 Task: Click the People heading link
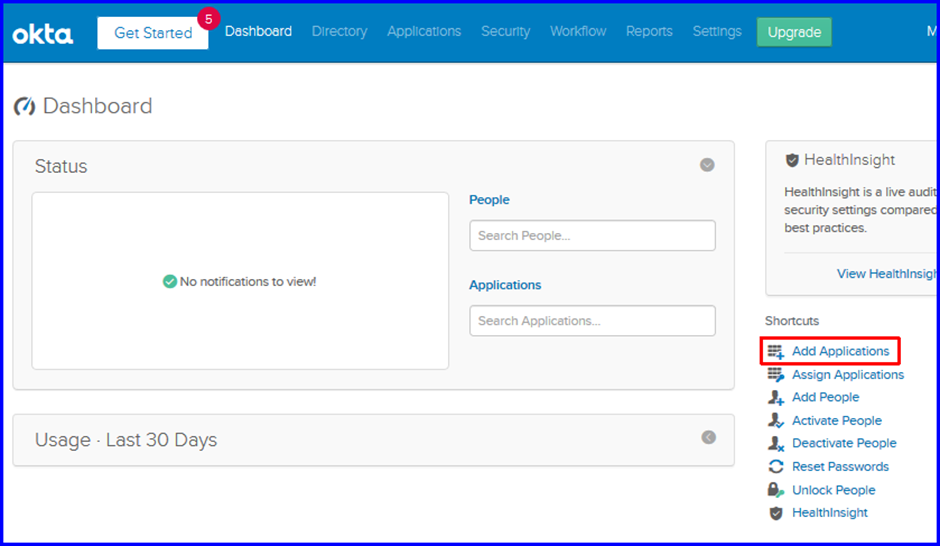tap(489, 200)
